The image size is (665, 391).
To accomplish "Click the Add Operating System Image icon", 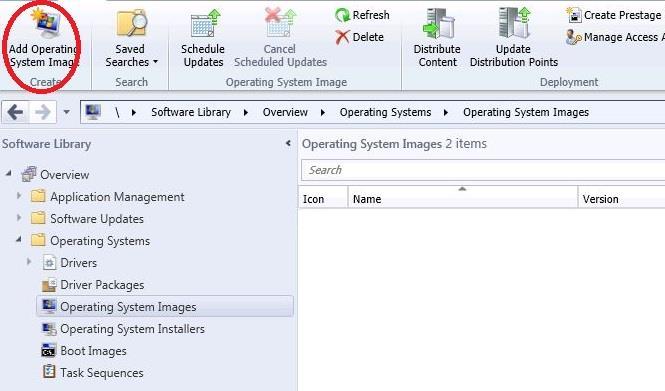I will point(44,24).
